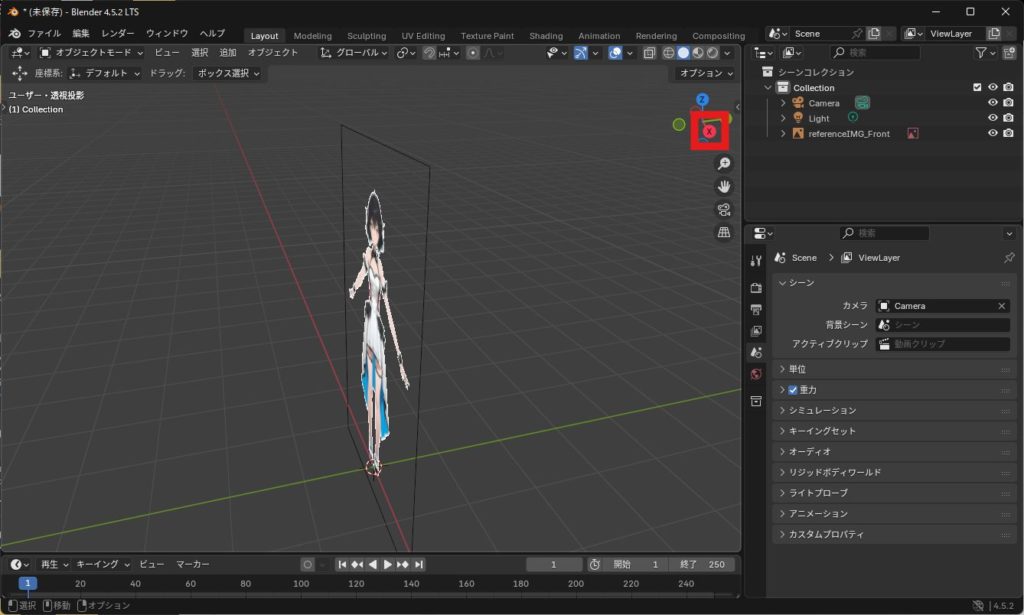Expand the referenceIMG_Front tree item

(783, 133)
